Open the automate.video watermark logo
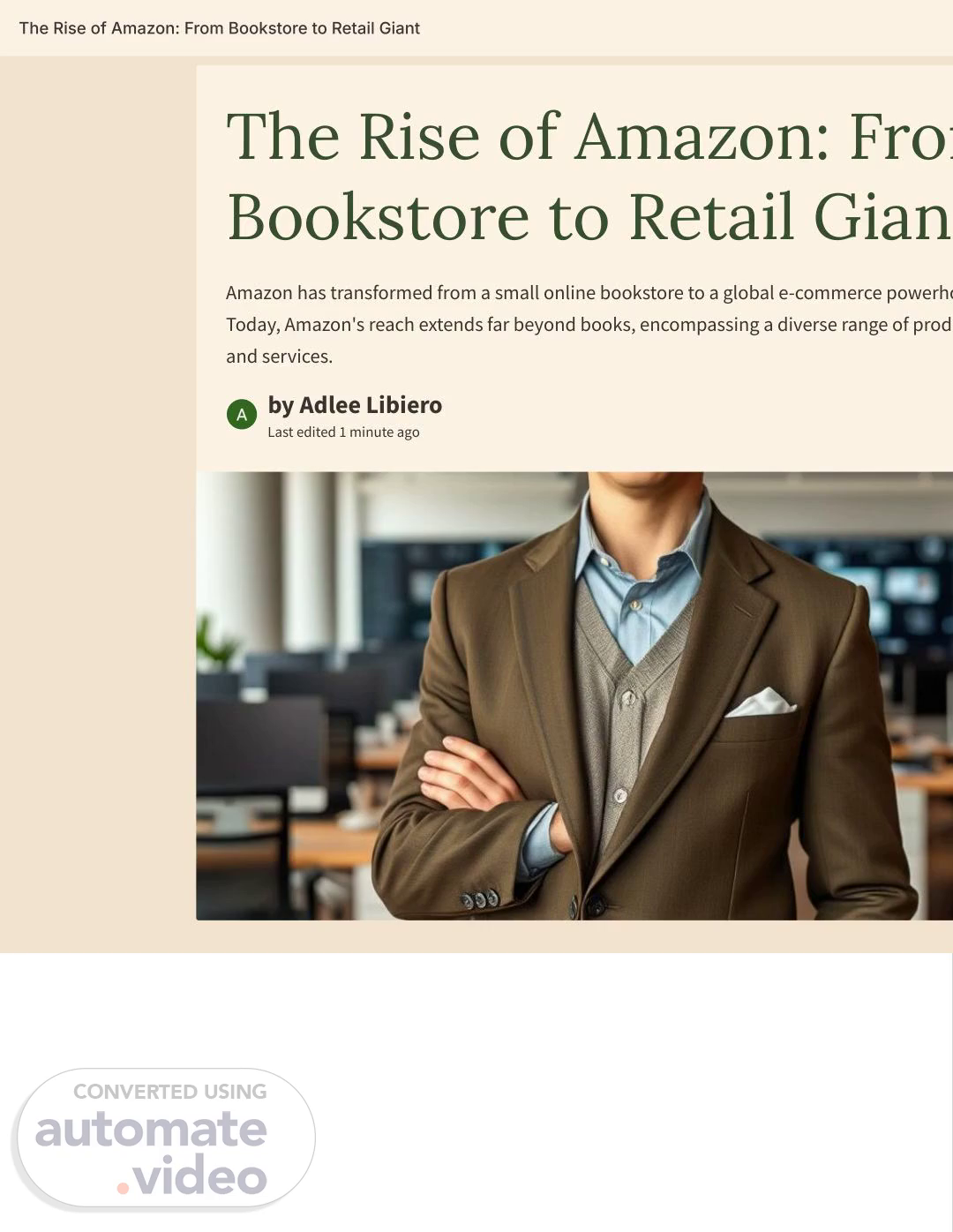The height and width of the screenshot is (1232, 953). [x=165, y=1138]
